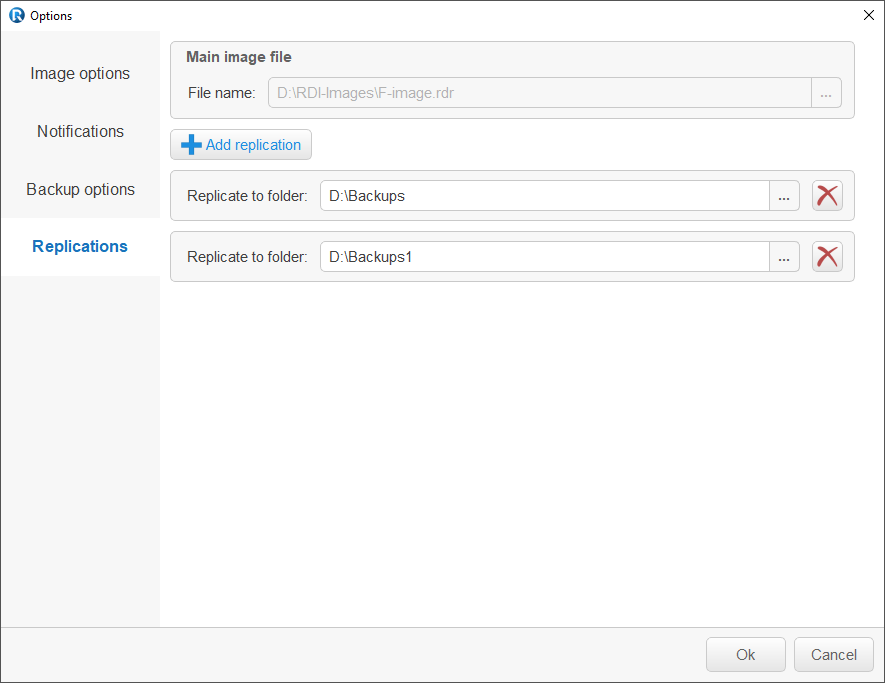
Task: Delete the D:\Backups replication entry
Action: (827, 196)
